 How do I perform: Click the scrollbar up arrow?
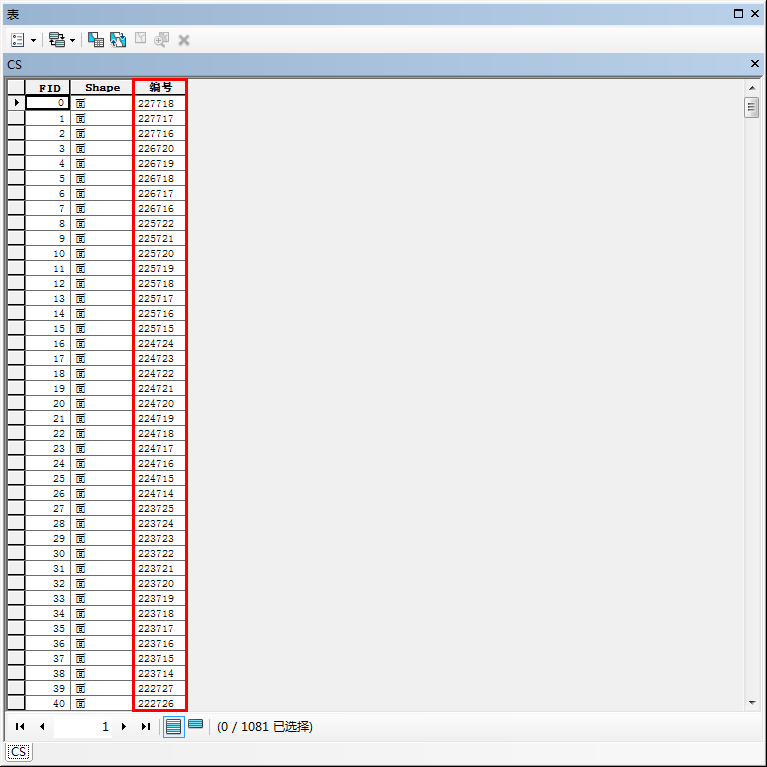tap(752, 88)
